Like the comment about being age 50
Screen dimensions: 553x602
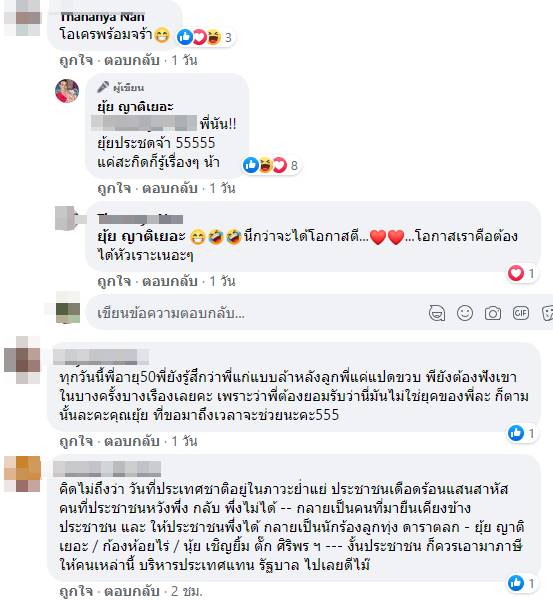coord(76,441)
